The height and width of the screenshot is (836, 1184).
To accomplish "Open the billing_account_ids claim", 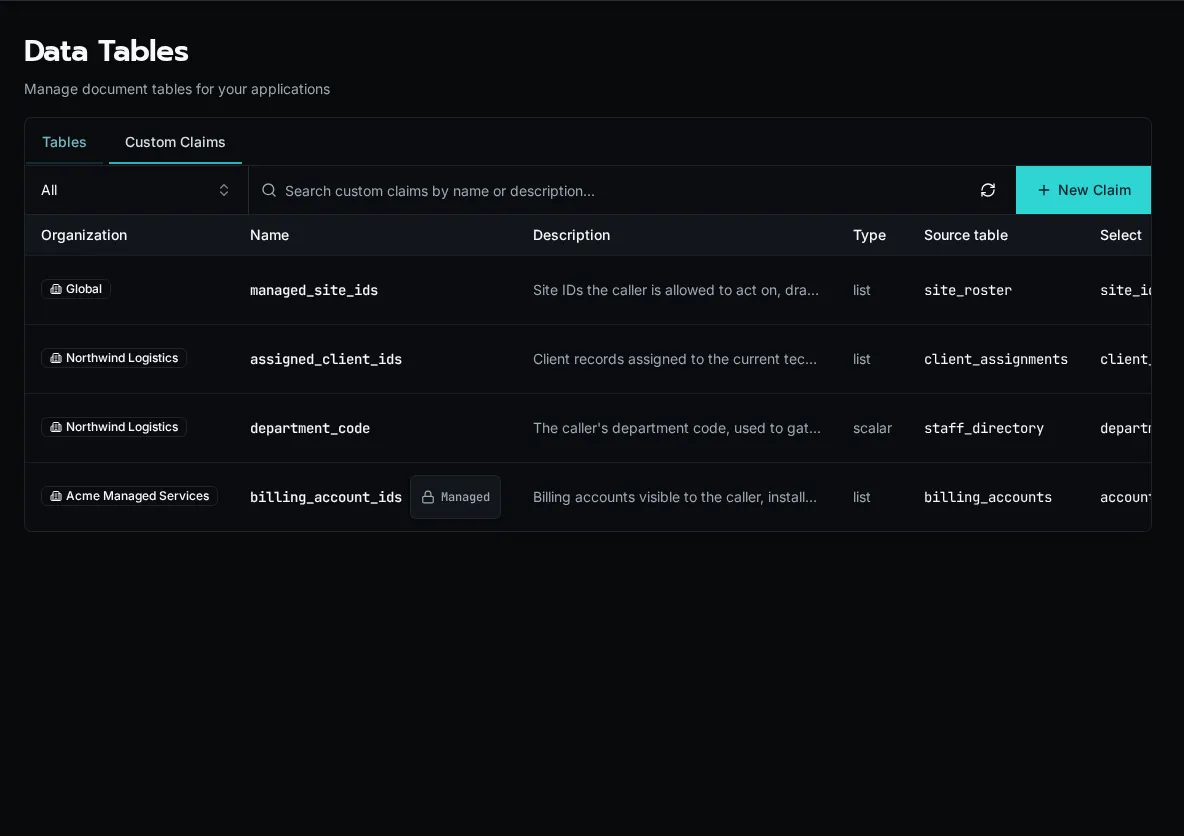I will click(326, 497).
